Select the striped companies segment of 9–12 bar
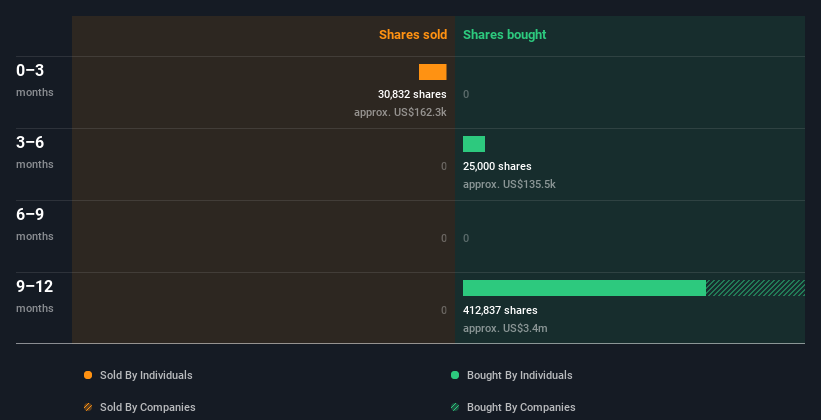 pyautogui.click(x=755, y=288)
